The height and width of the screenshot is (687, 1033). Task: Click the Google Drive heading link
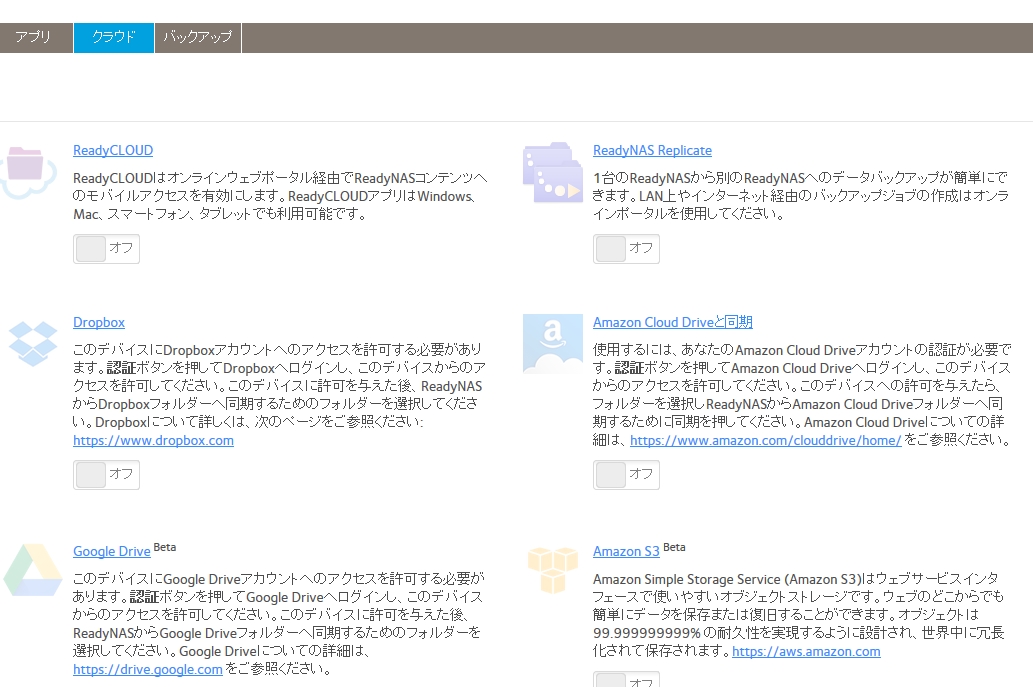tap(111, 551)
